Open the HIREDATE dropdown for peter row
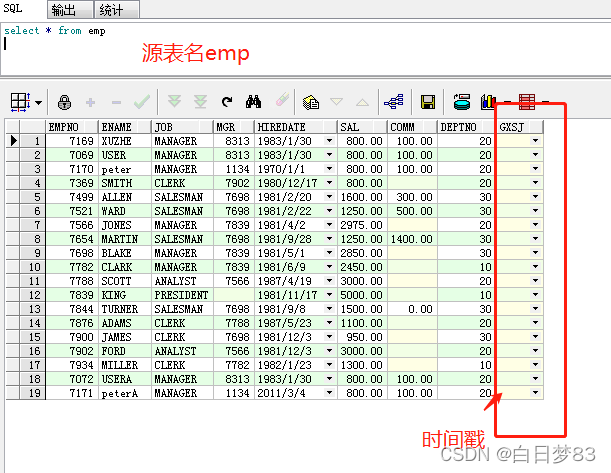The width and height of the screenshot is (611, 473). click(330, 169)
